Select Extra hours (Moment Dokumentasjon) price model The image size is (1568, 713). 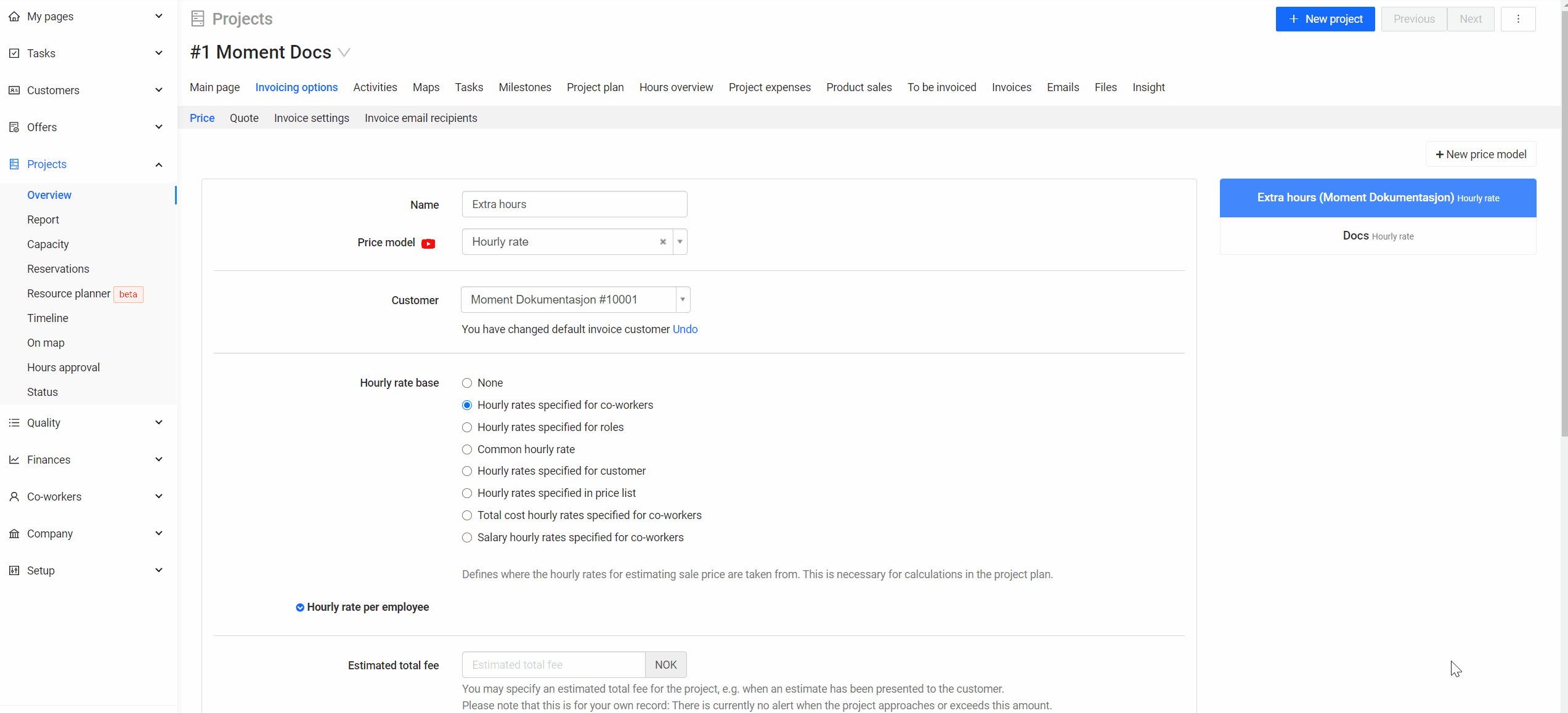point(1378,198)
